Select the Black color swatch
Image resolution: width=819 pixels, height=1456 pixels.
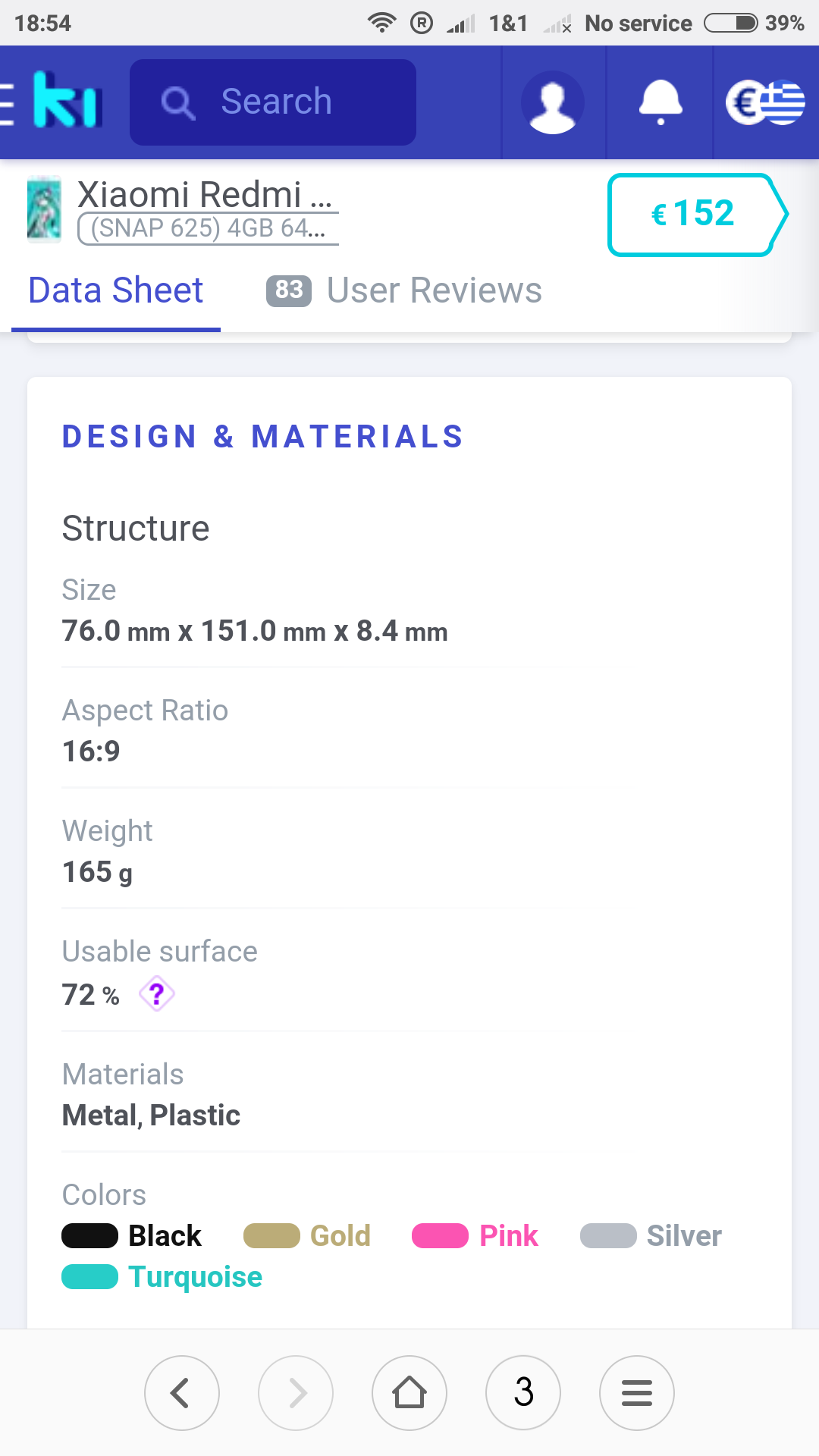(x=90, y=1236)
